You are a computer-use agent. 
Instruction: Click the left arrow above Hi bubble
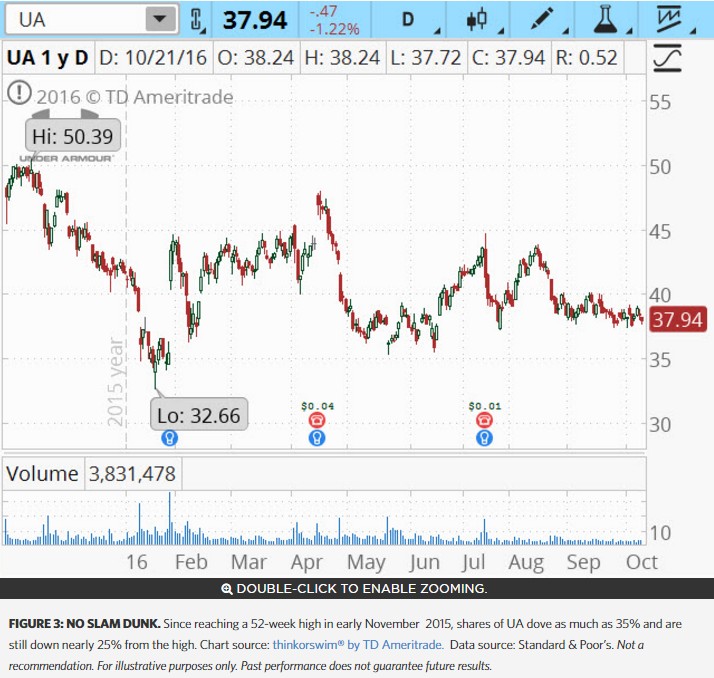point(41,114)
